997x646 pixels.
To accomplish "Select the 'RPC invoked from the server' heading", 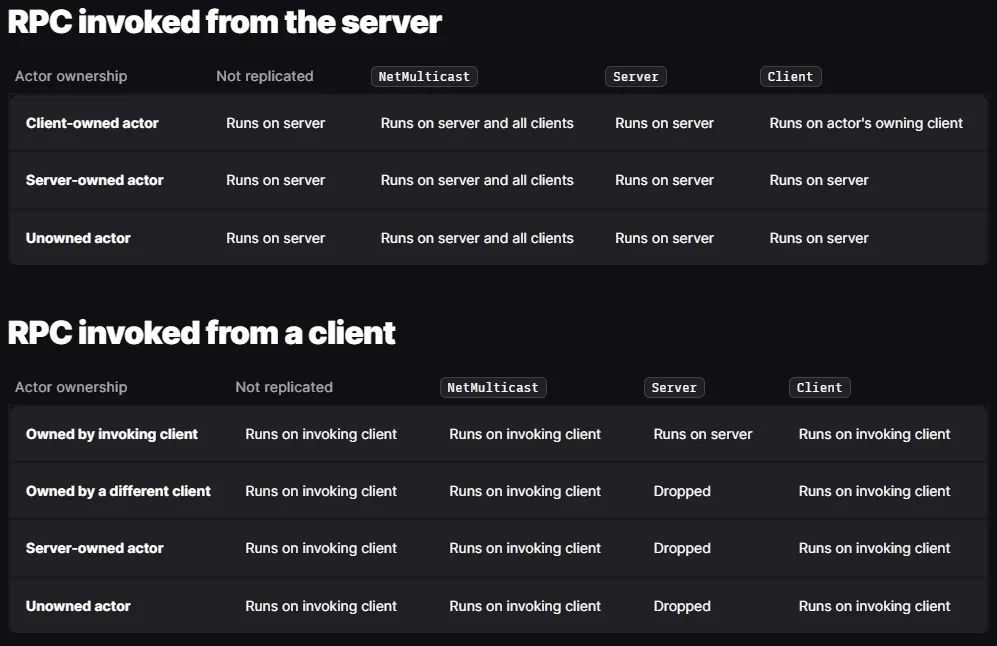I will [224, 22].
